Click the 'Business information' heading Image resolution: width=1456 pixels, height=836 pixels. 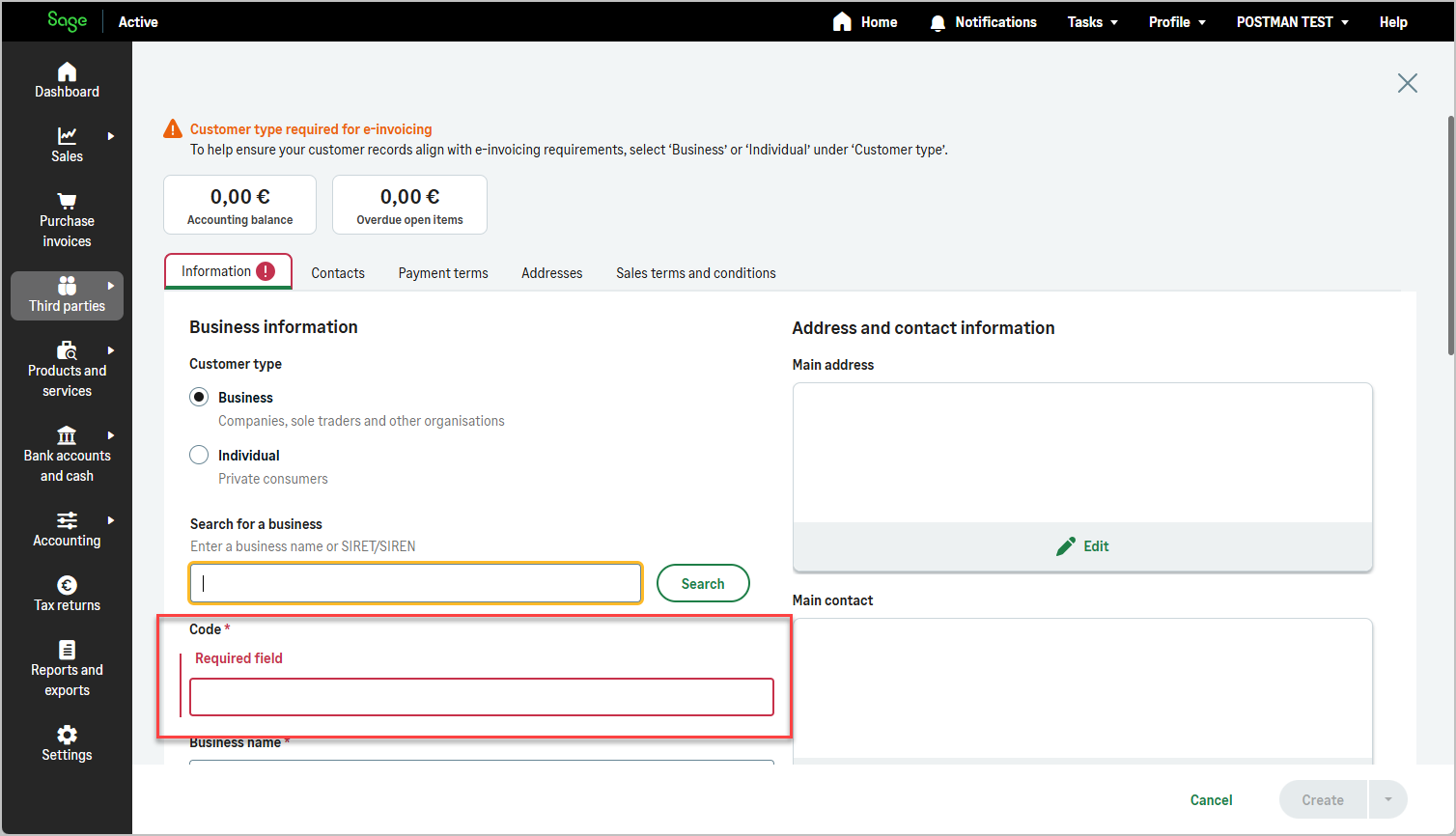273,327
